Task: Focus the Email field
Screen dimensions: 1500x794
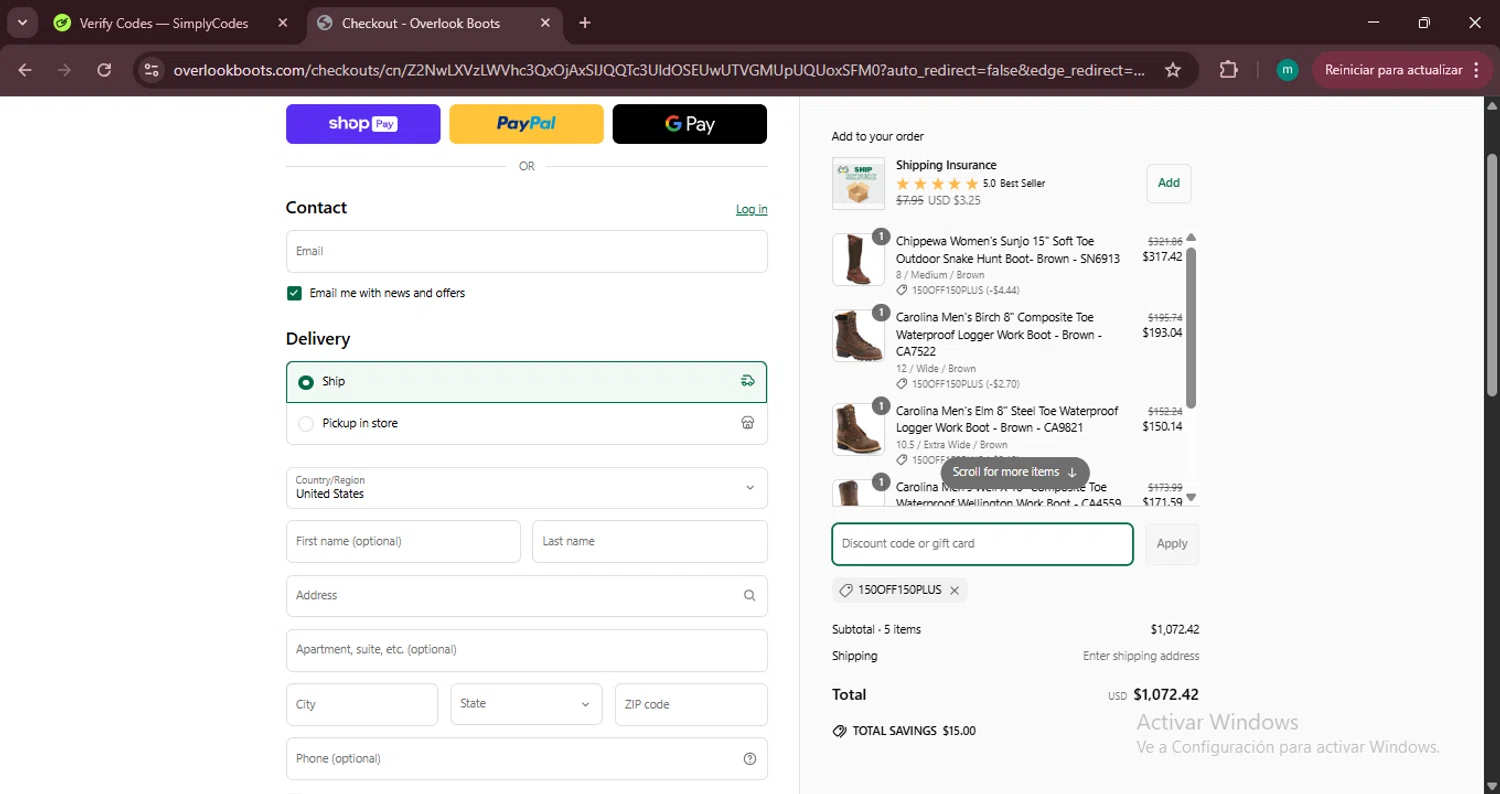Action: tap(527, 251)
